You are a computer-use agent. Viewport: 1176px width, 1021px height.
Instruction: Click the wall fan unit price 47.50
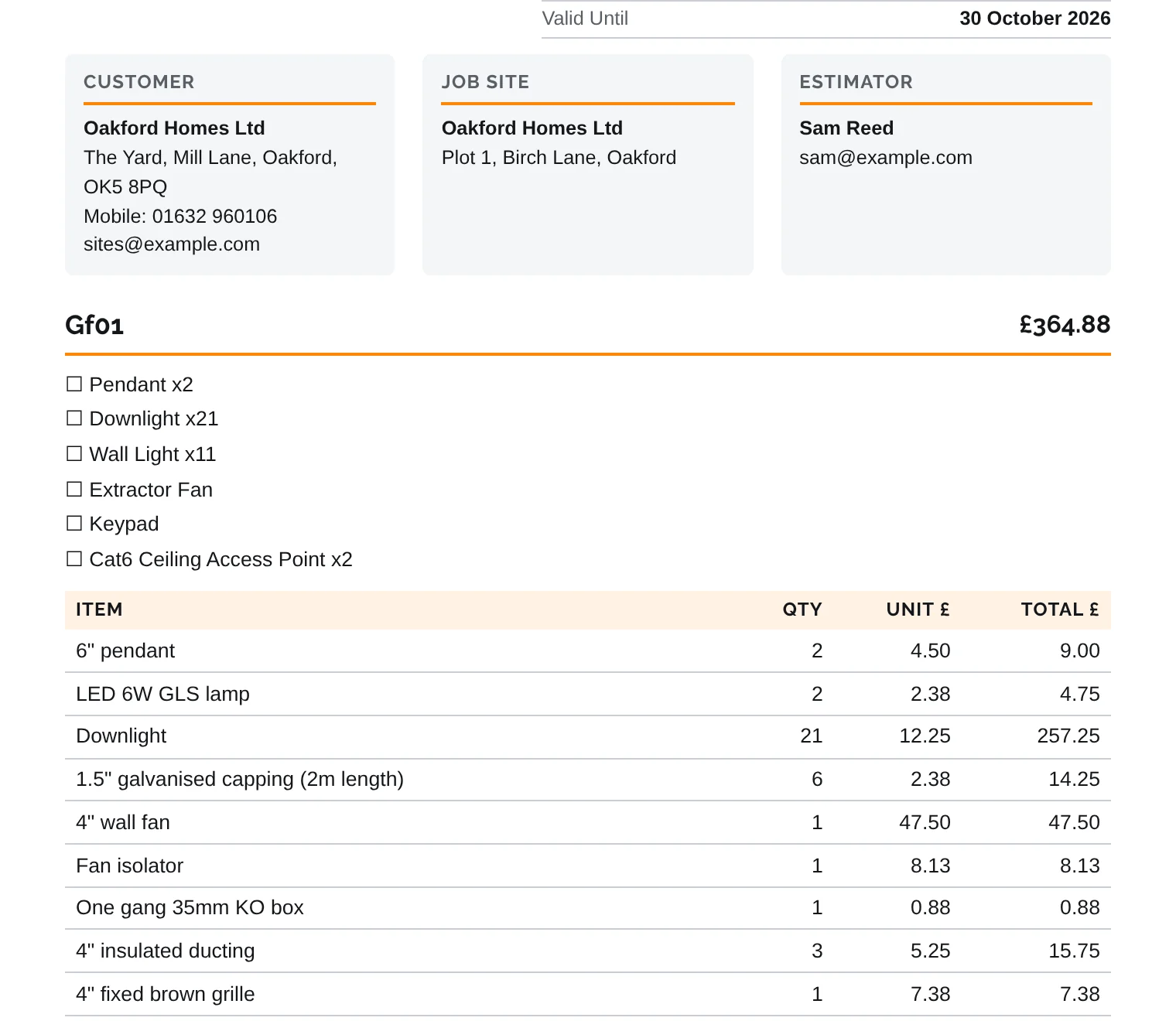(x=925, y=823)
